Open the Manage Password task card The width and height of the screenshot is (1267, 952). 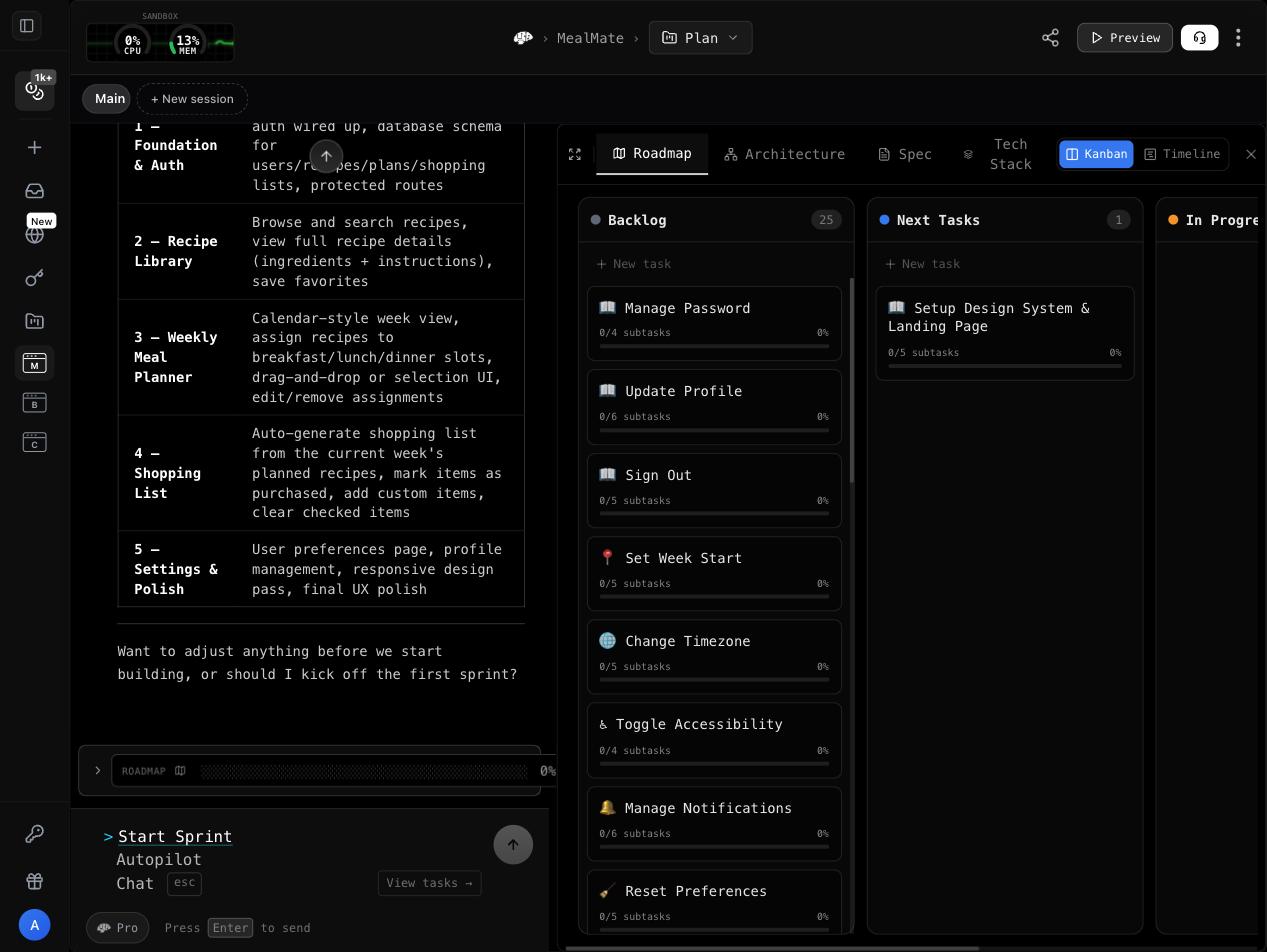(x=714, y=323)
